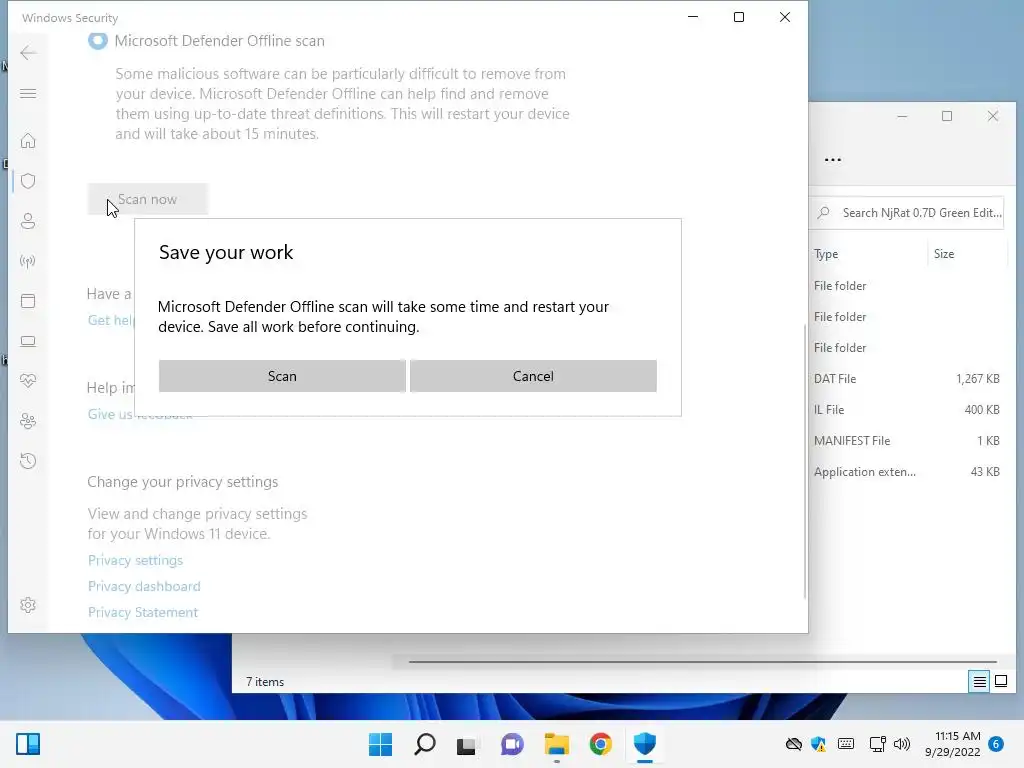Select Microsoft Defender Offline scan radio button
Screen dimensions: 1024x768
click(98, 40)
